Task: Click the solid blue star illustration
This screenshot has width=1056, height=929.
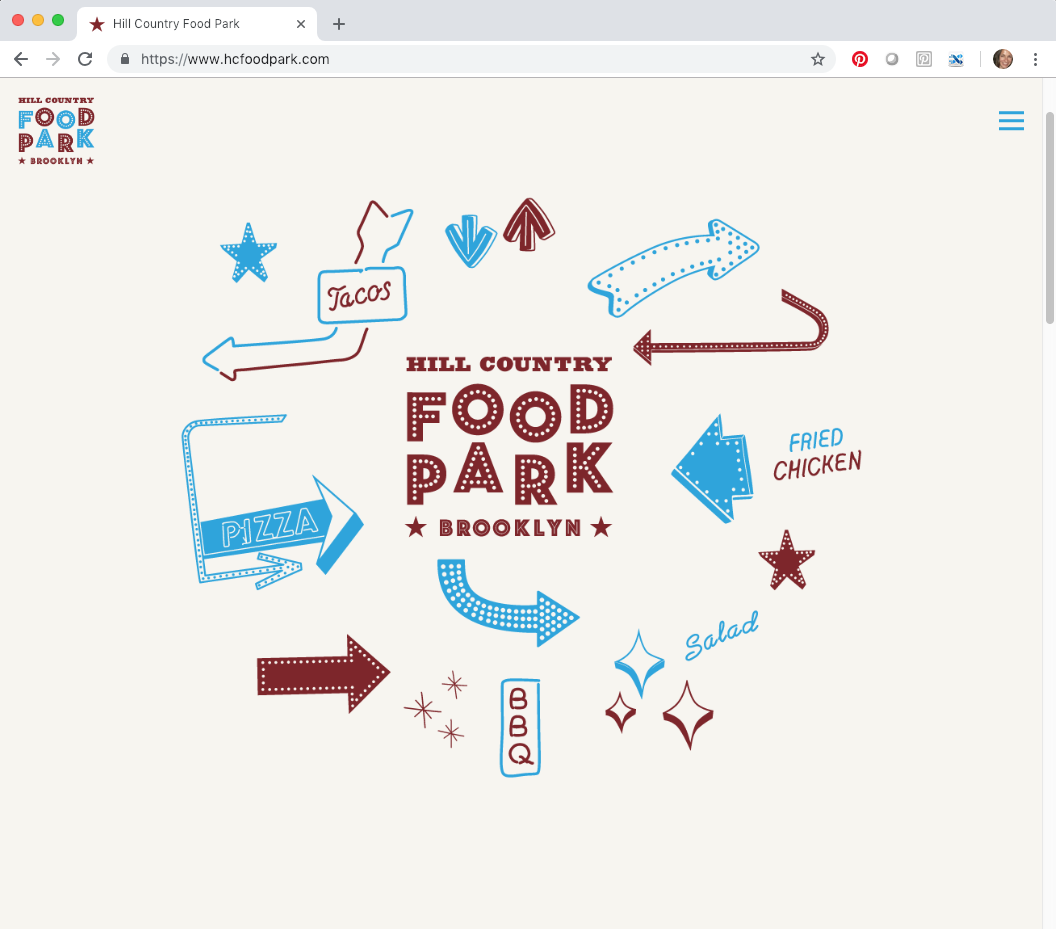Action: pyautogui.click(x=249, y=253)
